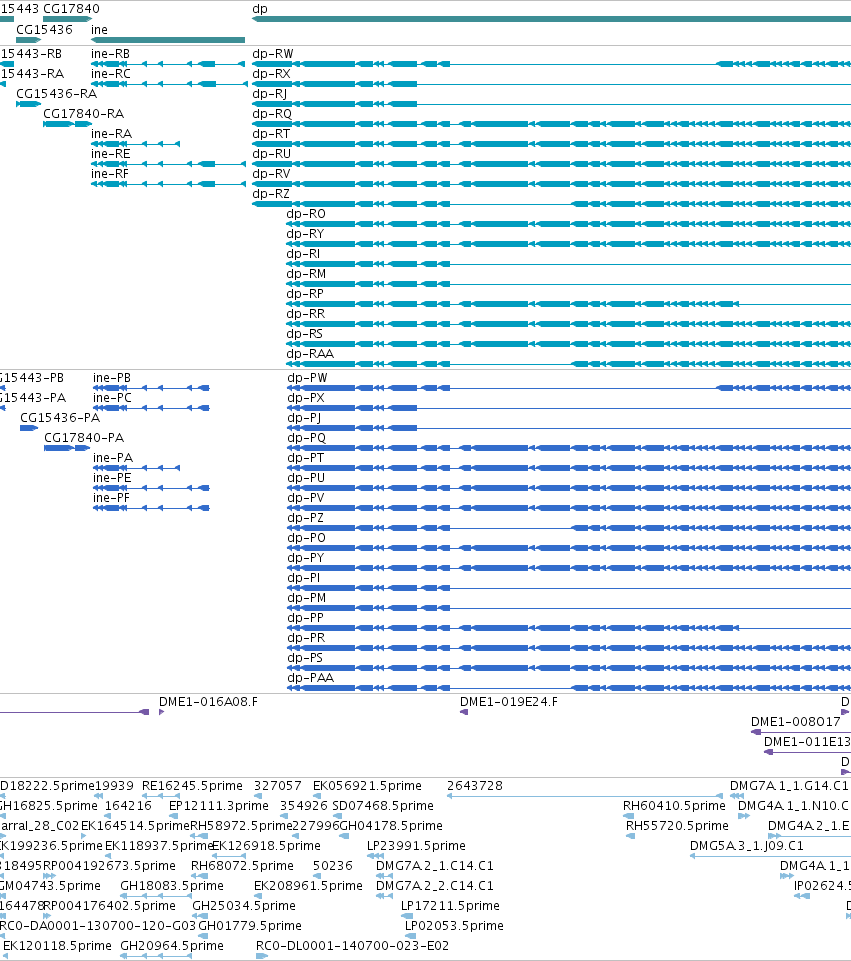Viewport: 851px width, 961px height.
Task: Select transcript label dp-RS
Action: 304,334
